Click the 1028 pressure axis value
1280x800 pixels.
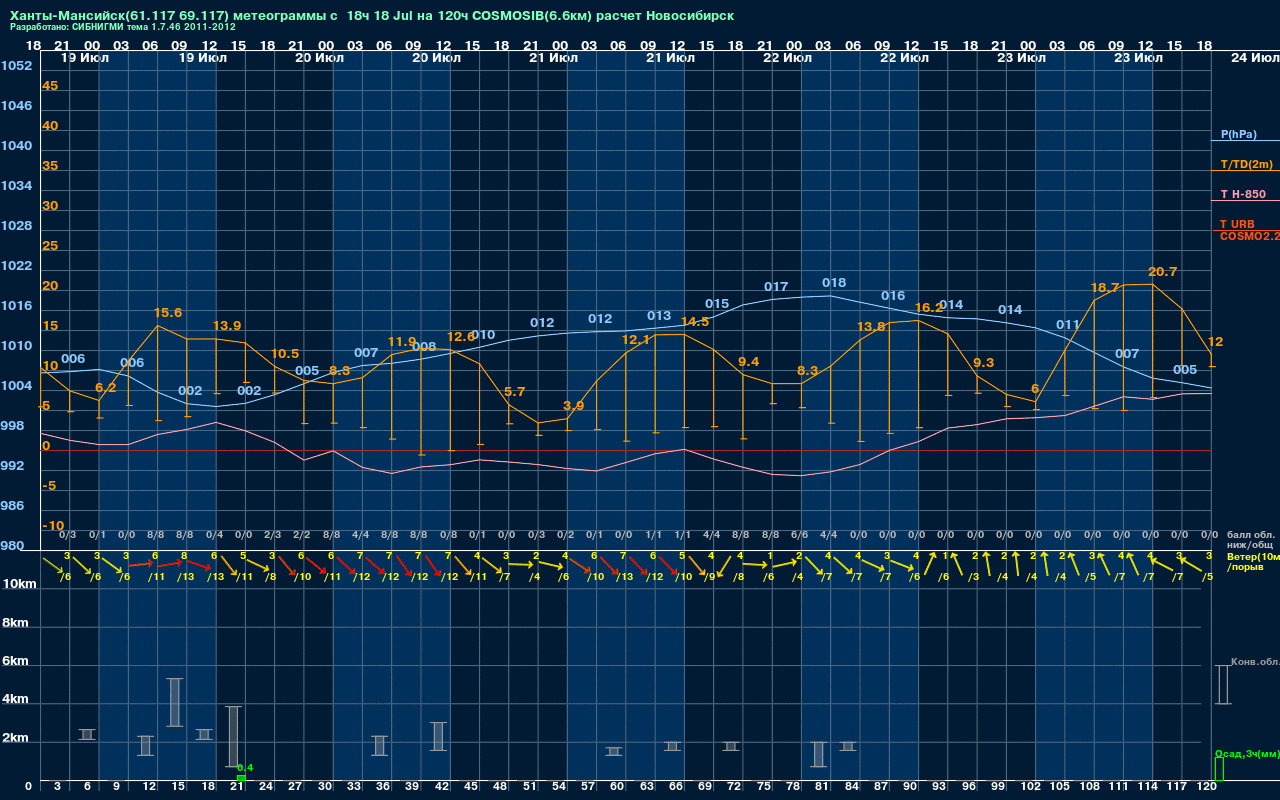[x=16, y=226]
